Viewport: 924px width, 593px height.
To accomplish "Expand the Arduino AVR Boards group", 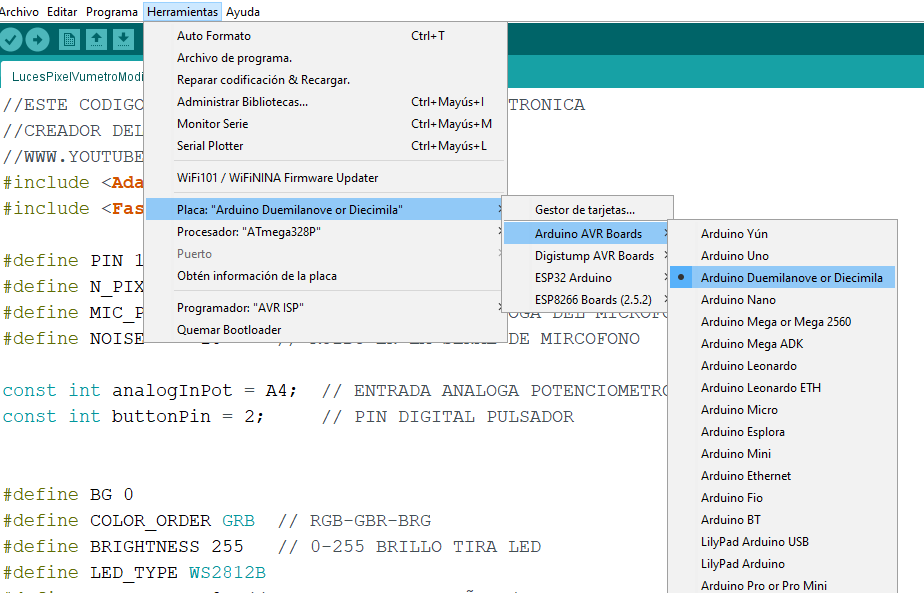I will 587,234.
